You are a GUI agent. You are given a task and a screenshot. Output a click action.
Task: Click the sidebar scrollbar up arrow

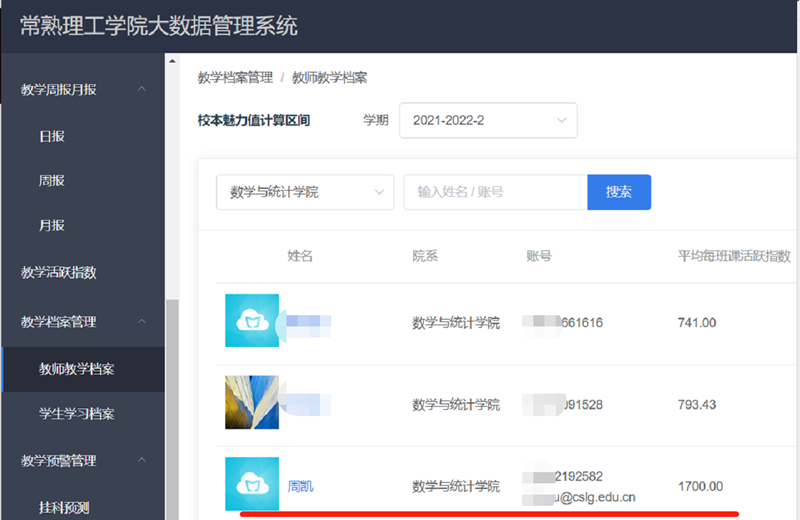pos(172,61)
